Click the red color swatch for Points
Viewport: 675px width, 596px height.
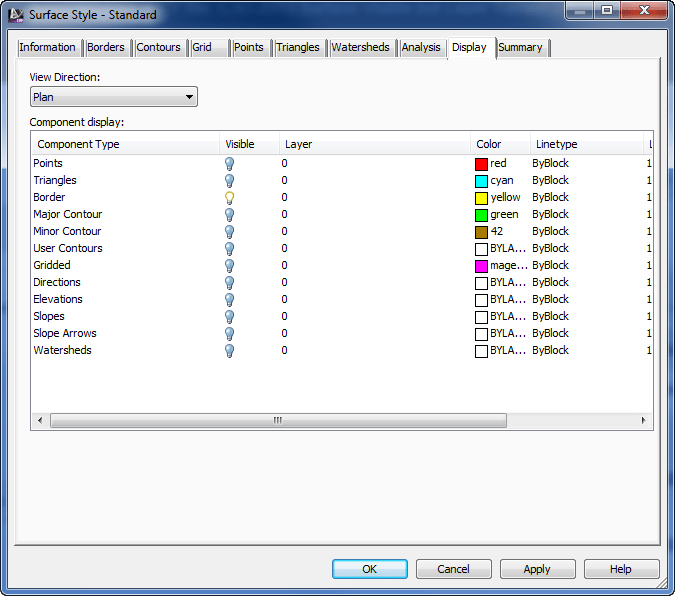point(481,164)
